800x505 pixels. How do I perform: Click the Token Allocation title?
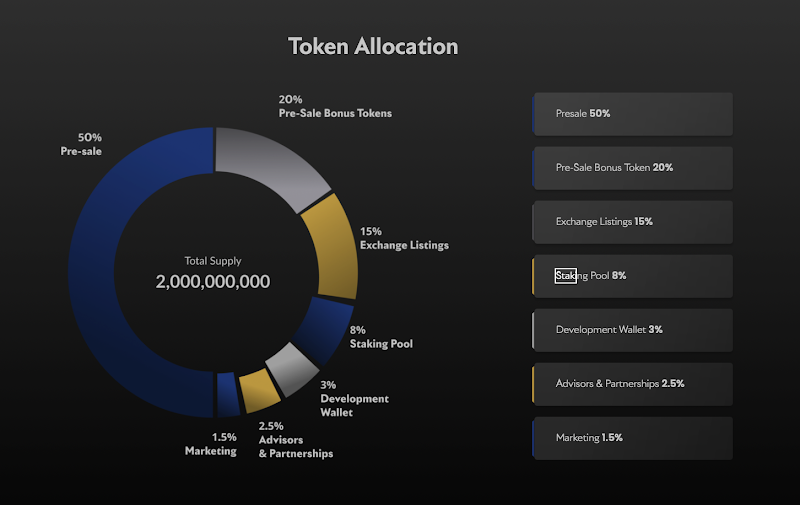(373, 46)
